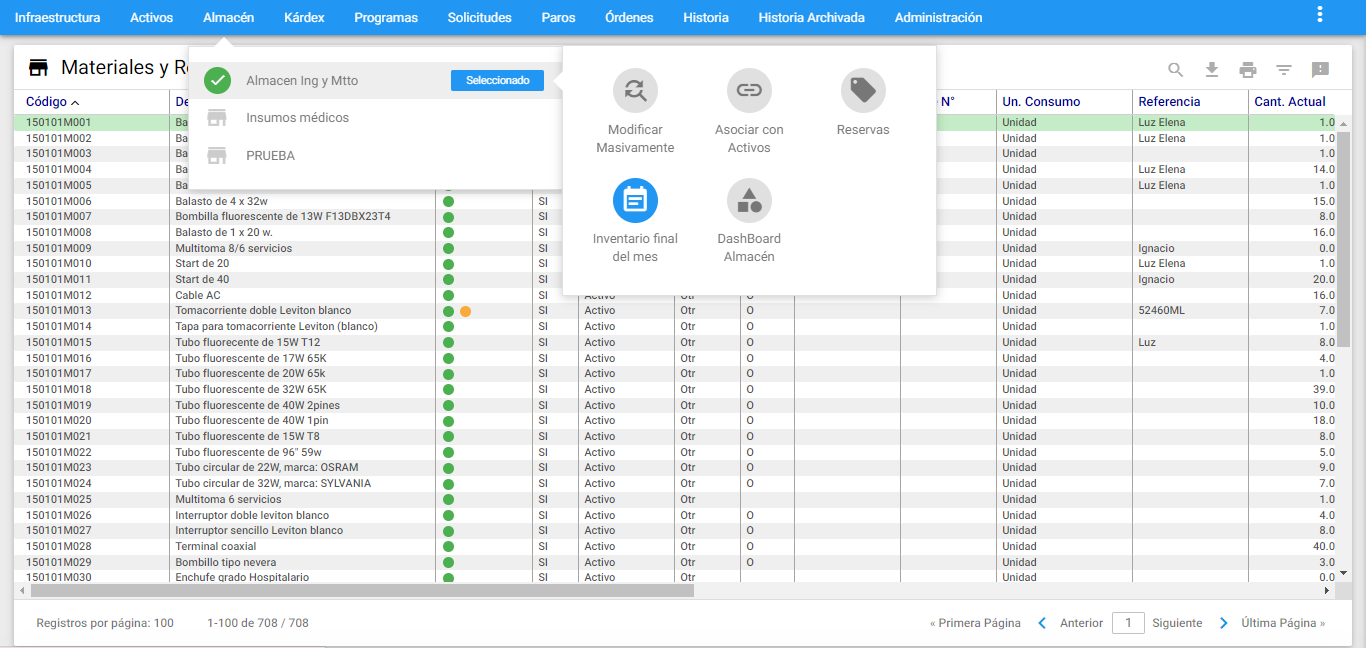Click the page number input field

(x=1128, y=623)
